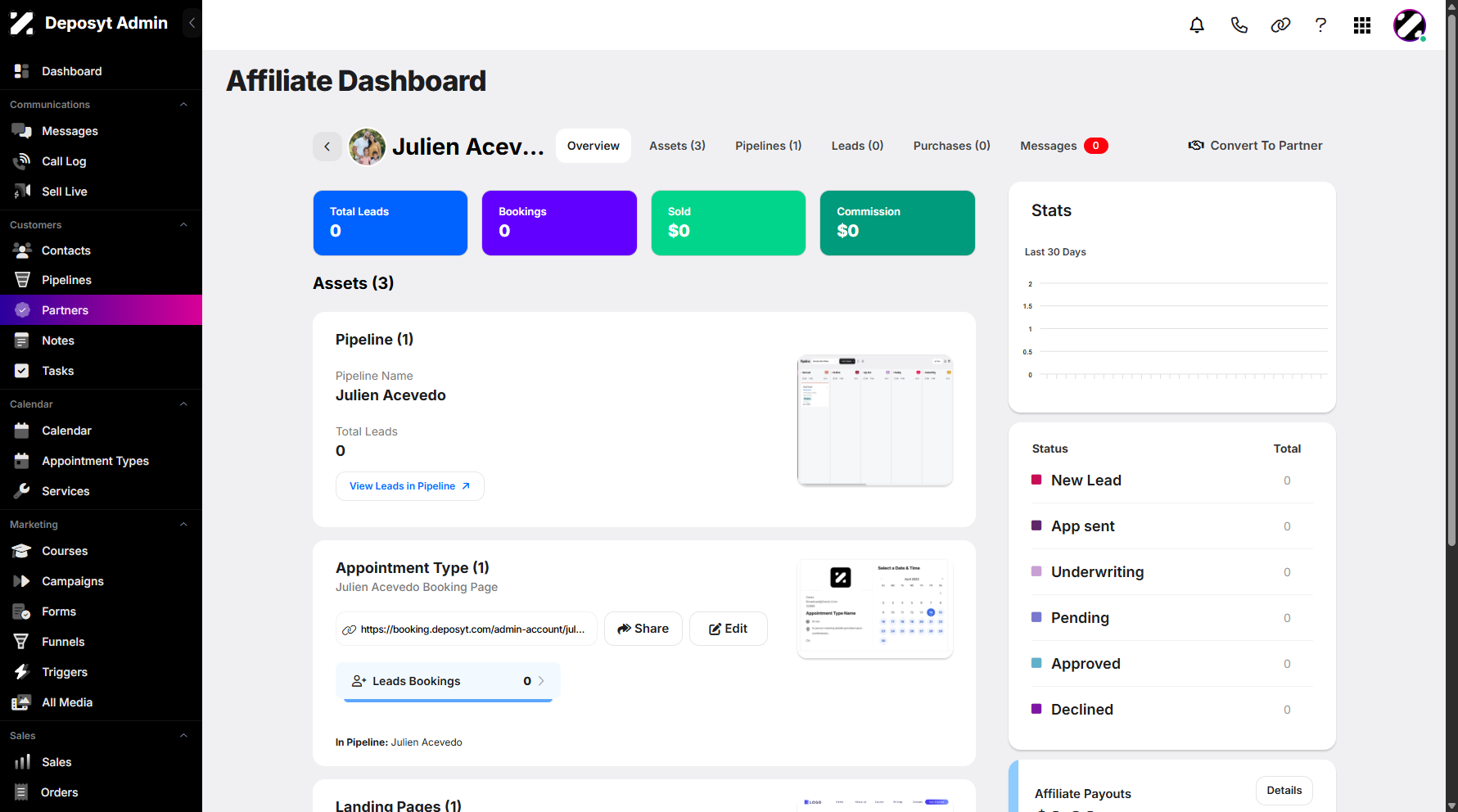Viewport: 1458px width, 812px height.
Task: Collapse the Customers section
Action: [183, 225]
